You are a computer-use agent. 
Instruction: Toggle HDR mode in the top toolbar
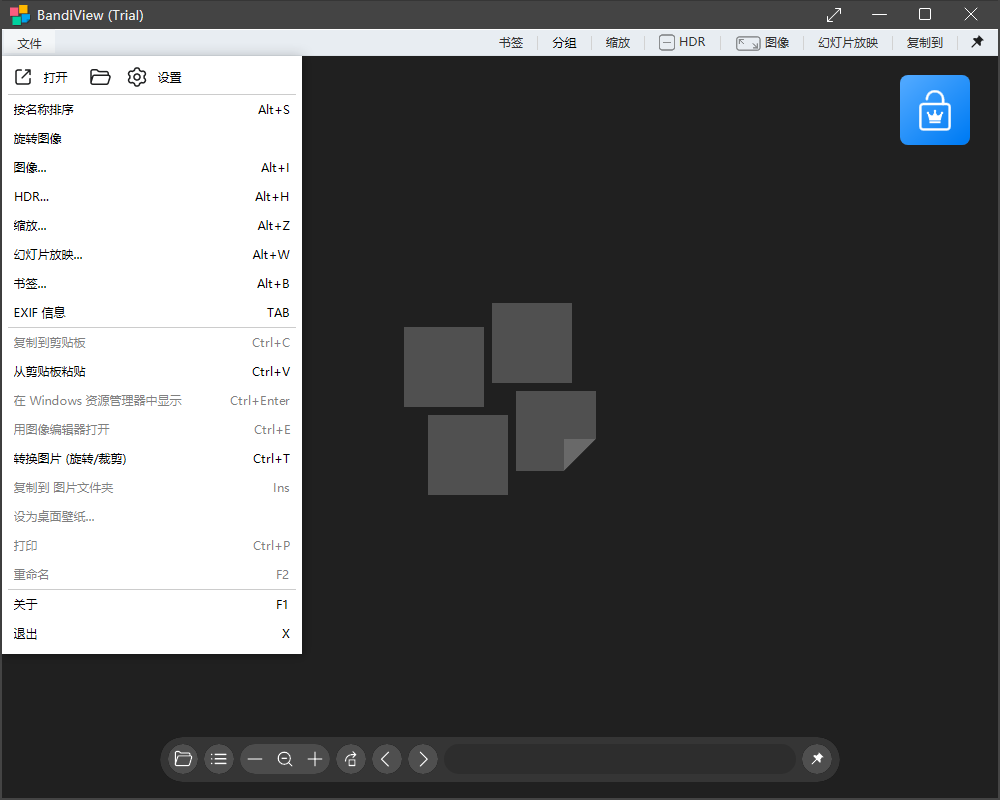click(x=682, y=42)
